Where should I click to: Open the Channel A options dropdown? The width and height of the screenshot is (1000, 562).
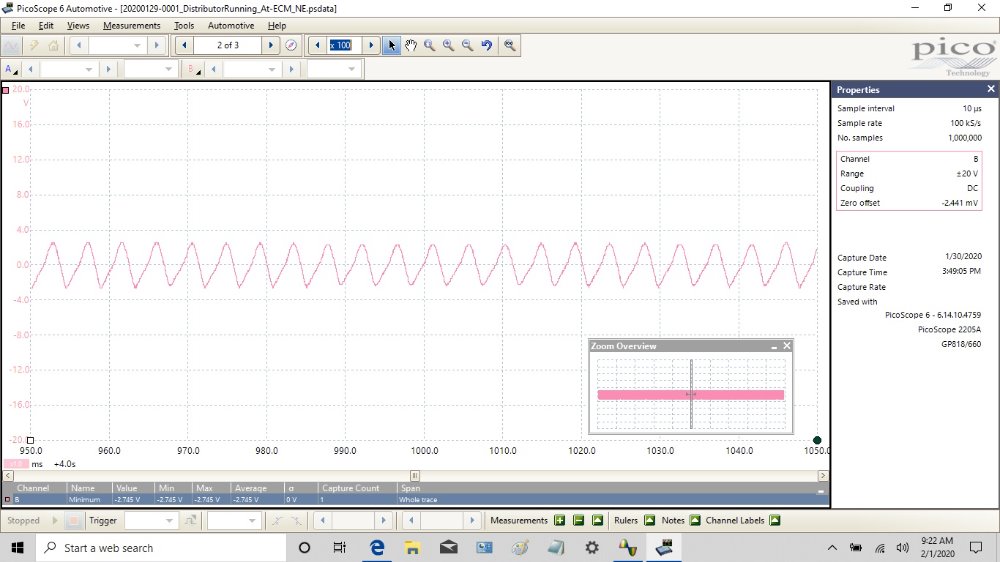click(x=12, y=69)
